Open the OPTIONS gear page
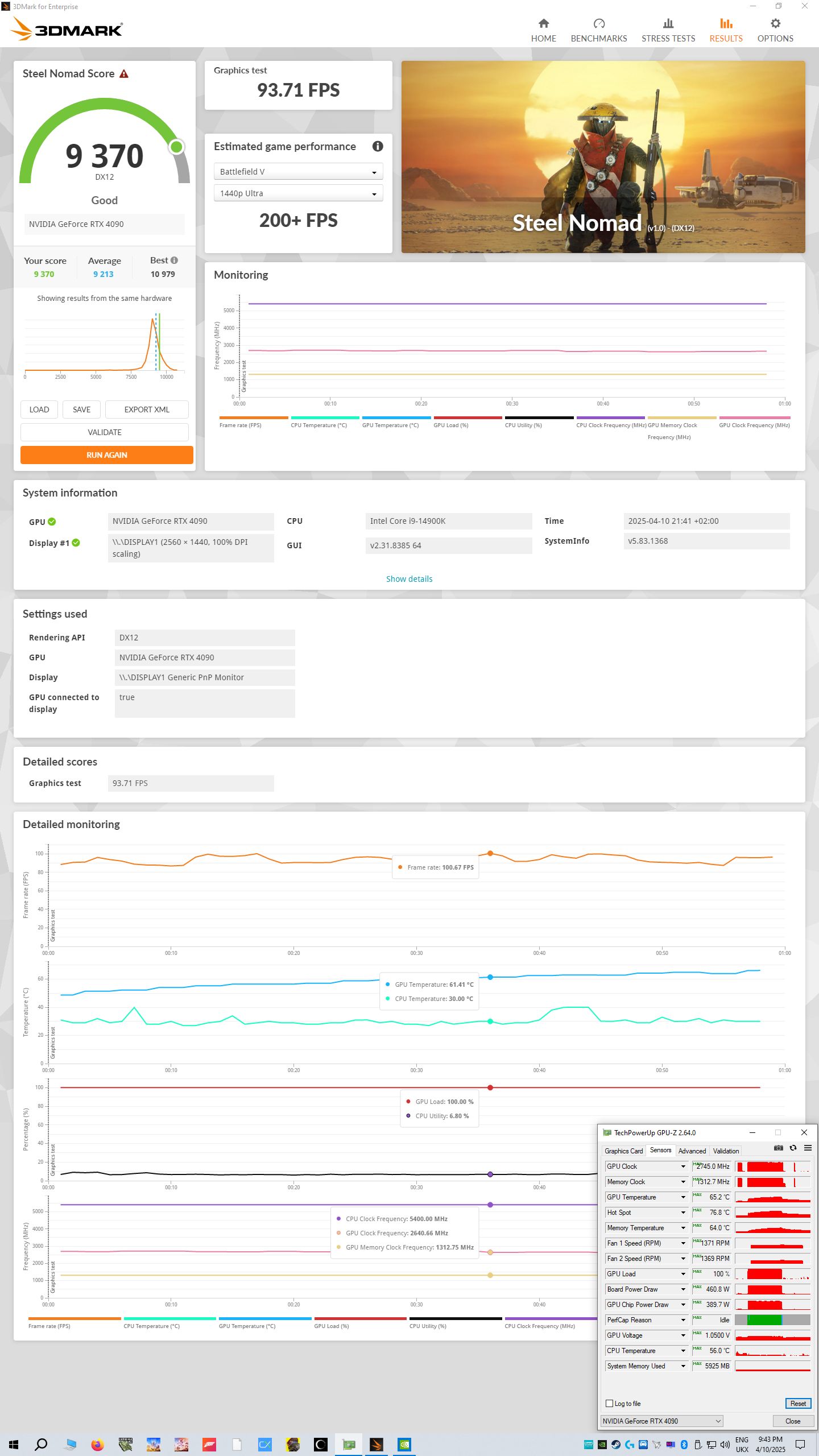This screenshot has height=1456, width=819. [775, 30]
